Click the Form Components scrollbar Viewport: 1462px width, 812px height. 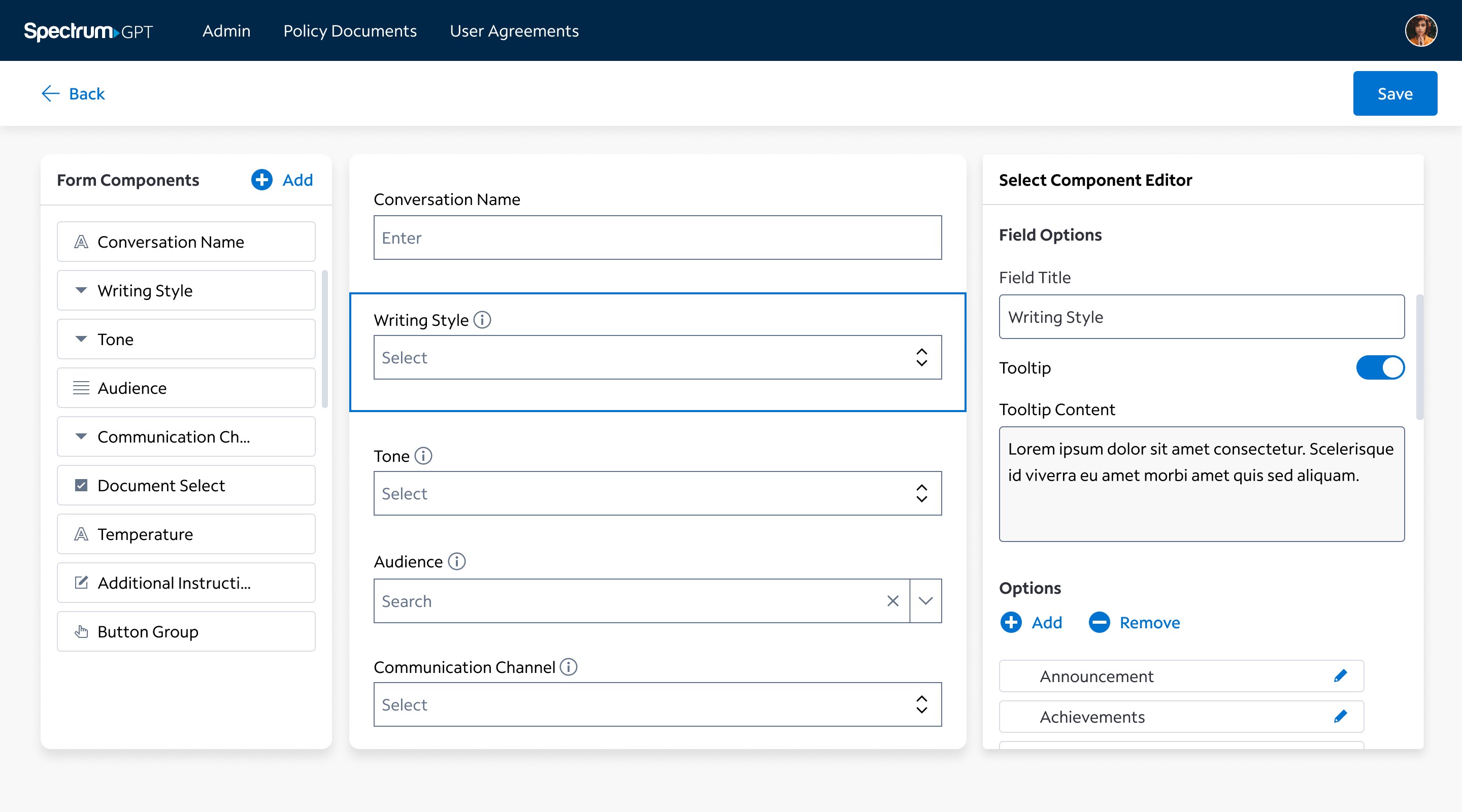(325, 339)
